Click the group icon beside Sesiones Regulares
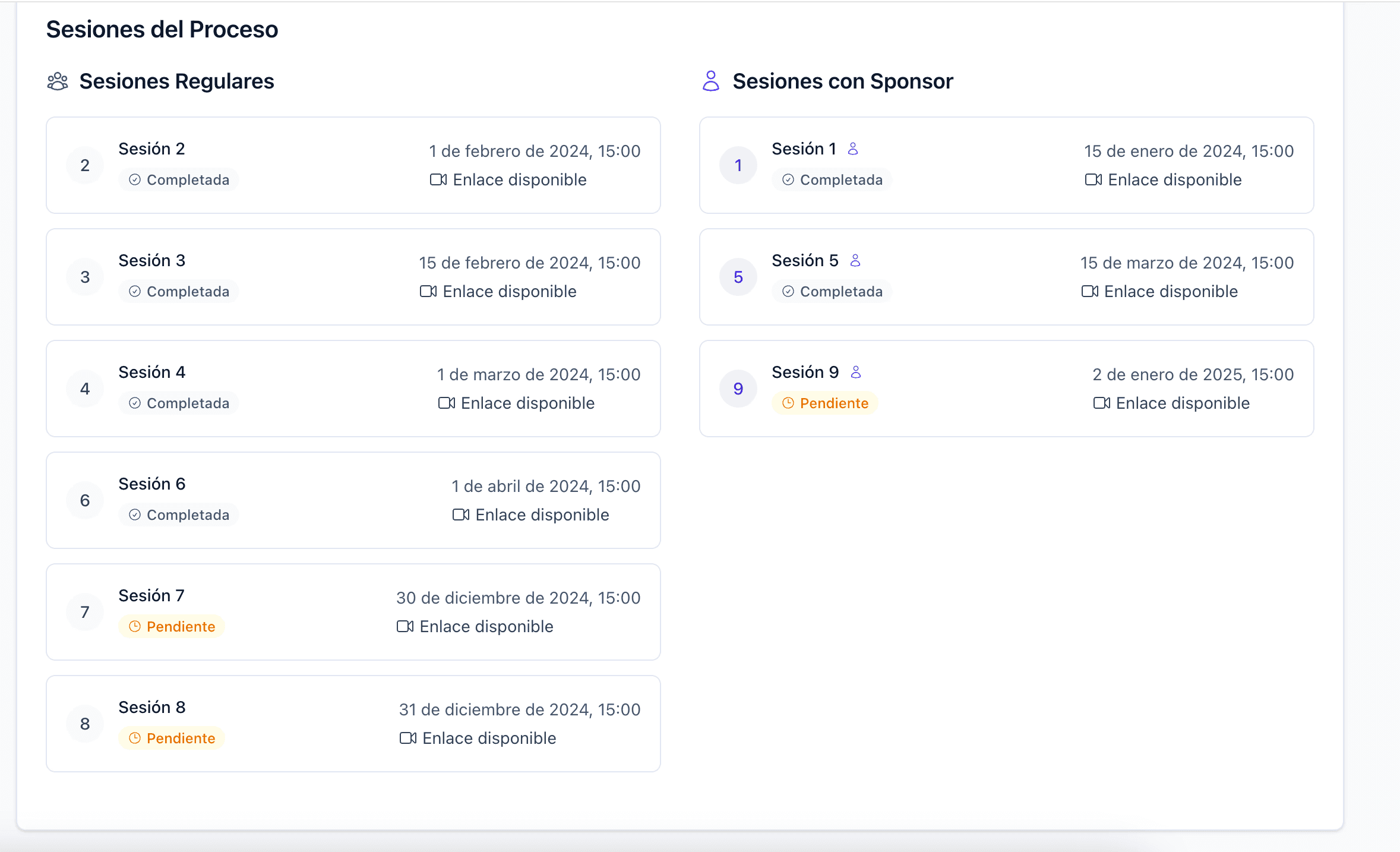 click(x=58, y=81)
